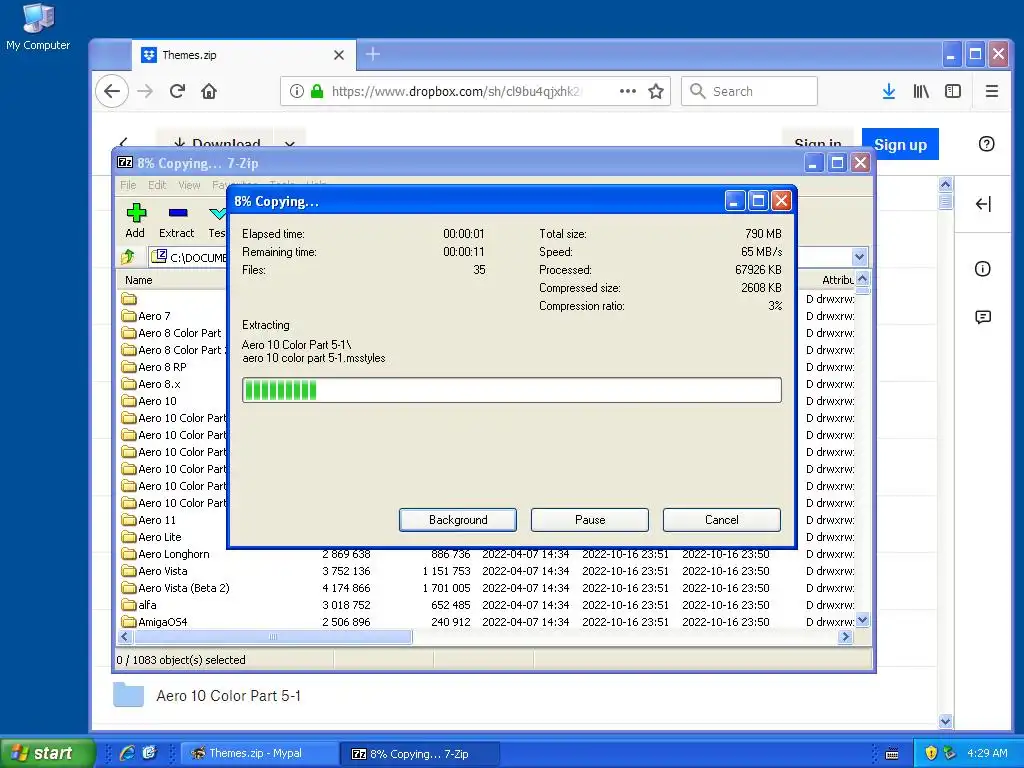Switch to Themes.zip - Mypal taskbar button
Viewport: 1024px width, 768px height.
coord(259,753)
